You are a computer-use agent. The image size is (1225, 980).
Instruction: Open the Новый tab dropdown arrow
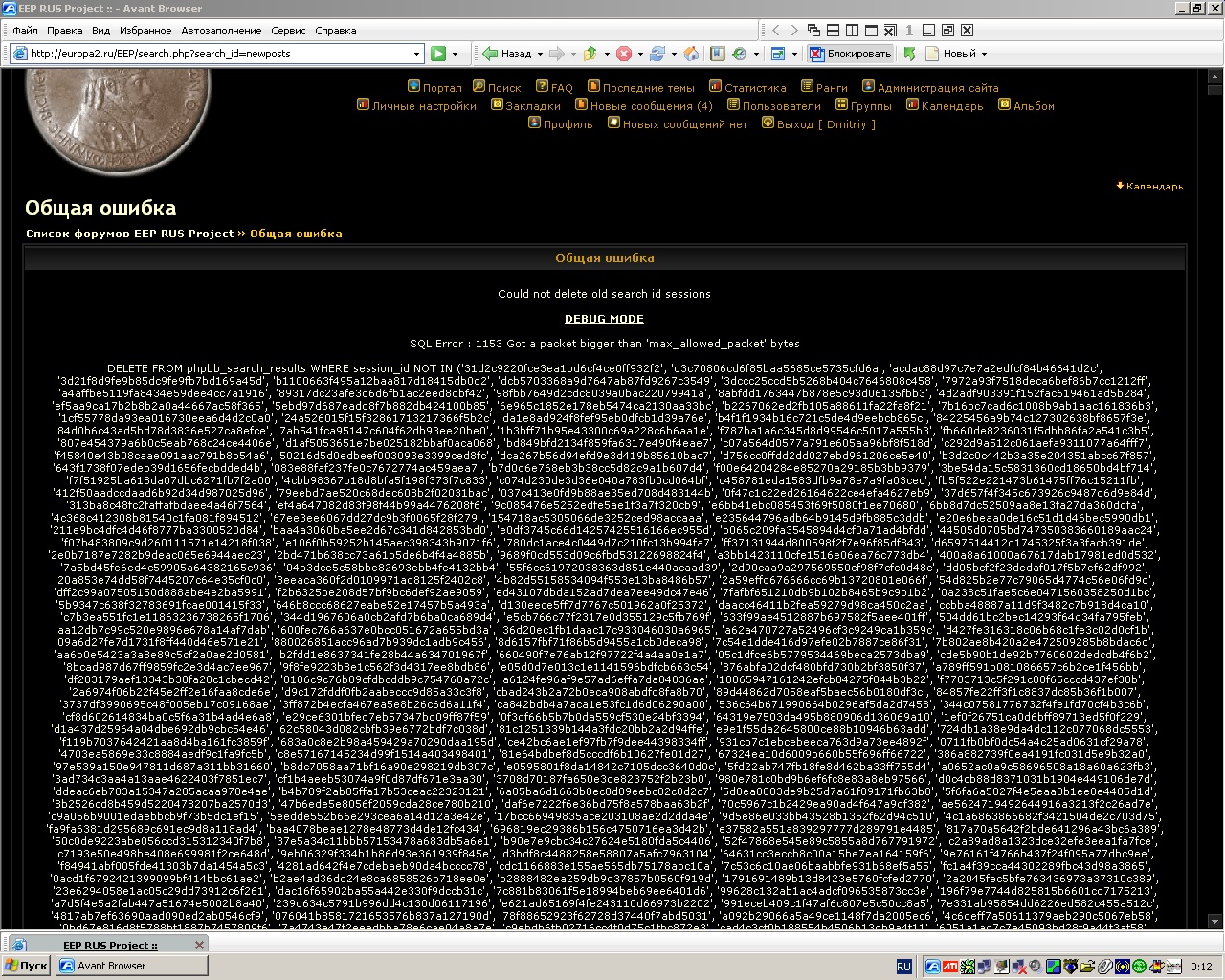[x=984, y=54]
